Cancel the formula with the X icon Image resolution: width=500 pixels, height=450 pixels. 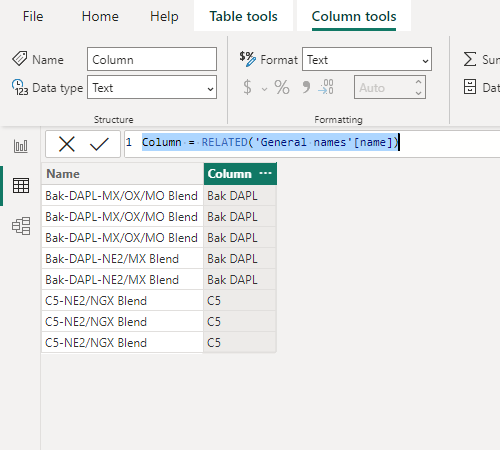67,144
